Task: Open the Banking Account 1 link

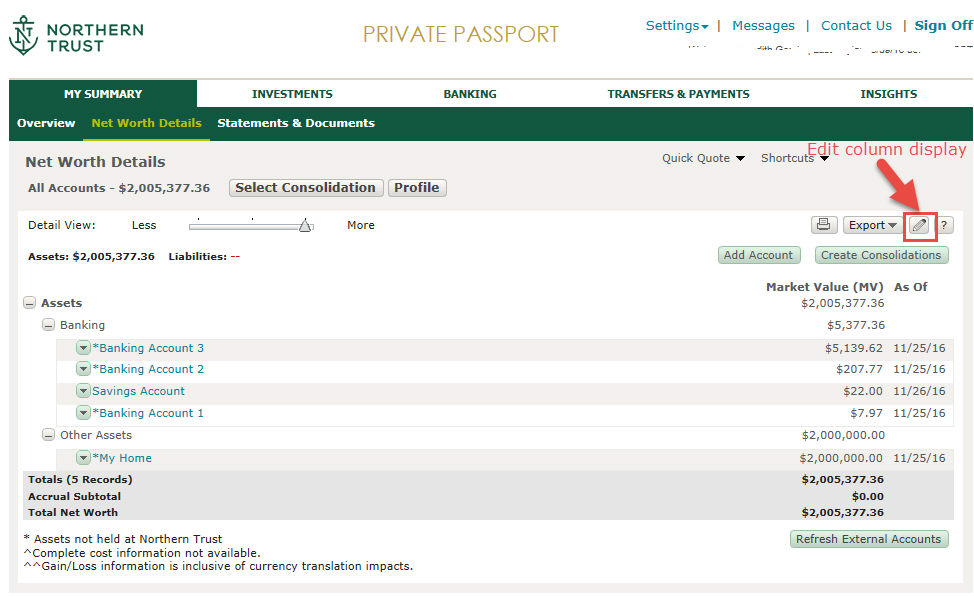Action: [148, 412]
